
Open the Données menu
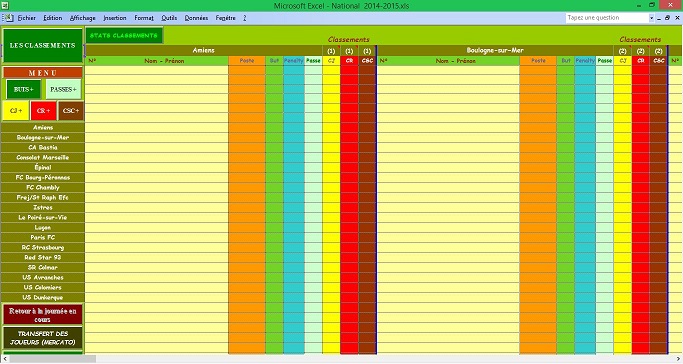[196, 18]
